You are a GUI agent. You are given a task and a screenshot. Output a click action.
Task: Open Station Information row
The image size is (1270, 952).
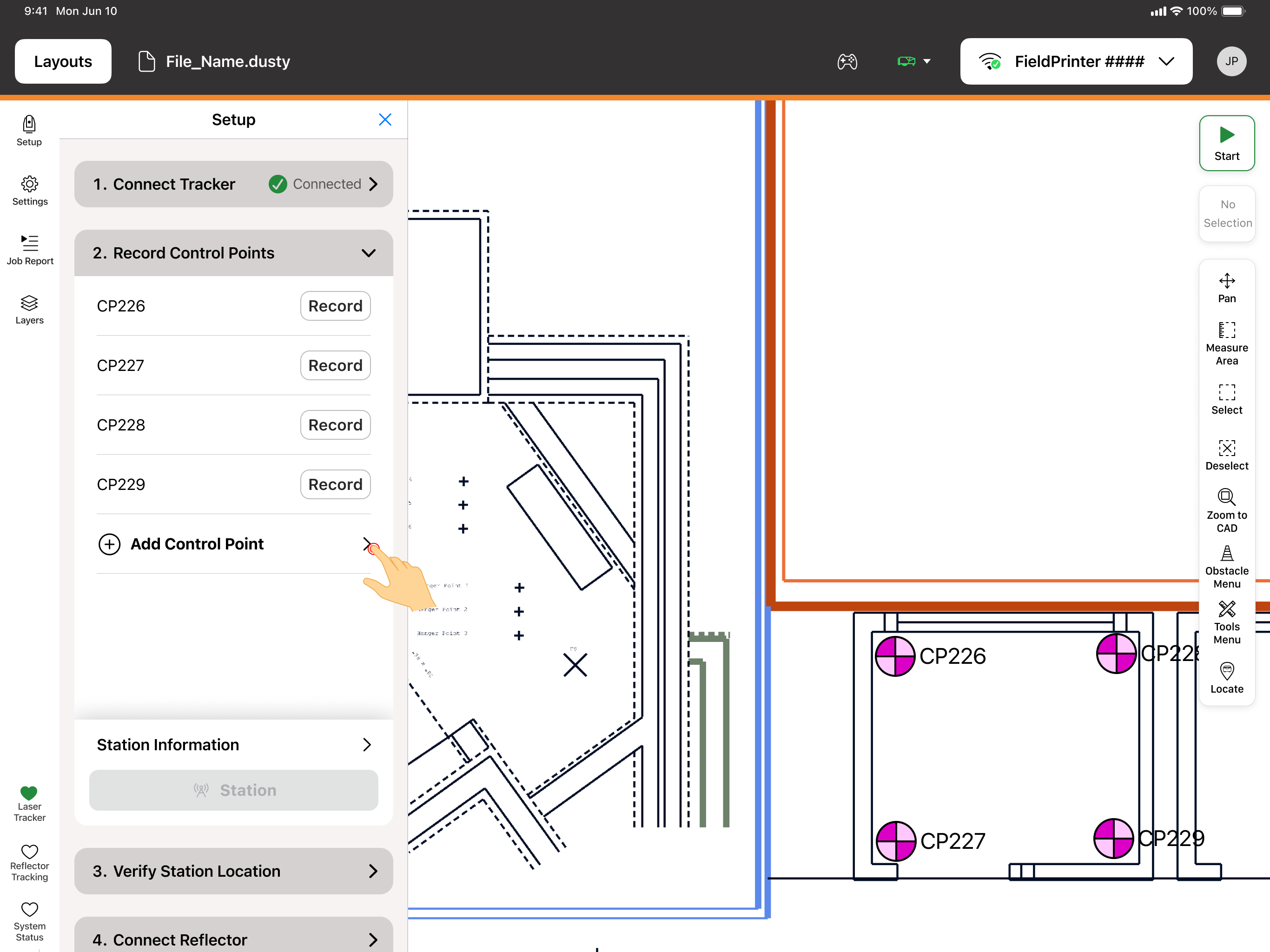click(233, 745)
